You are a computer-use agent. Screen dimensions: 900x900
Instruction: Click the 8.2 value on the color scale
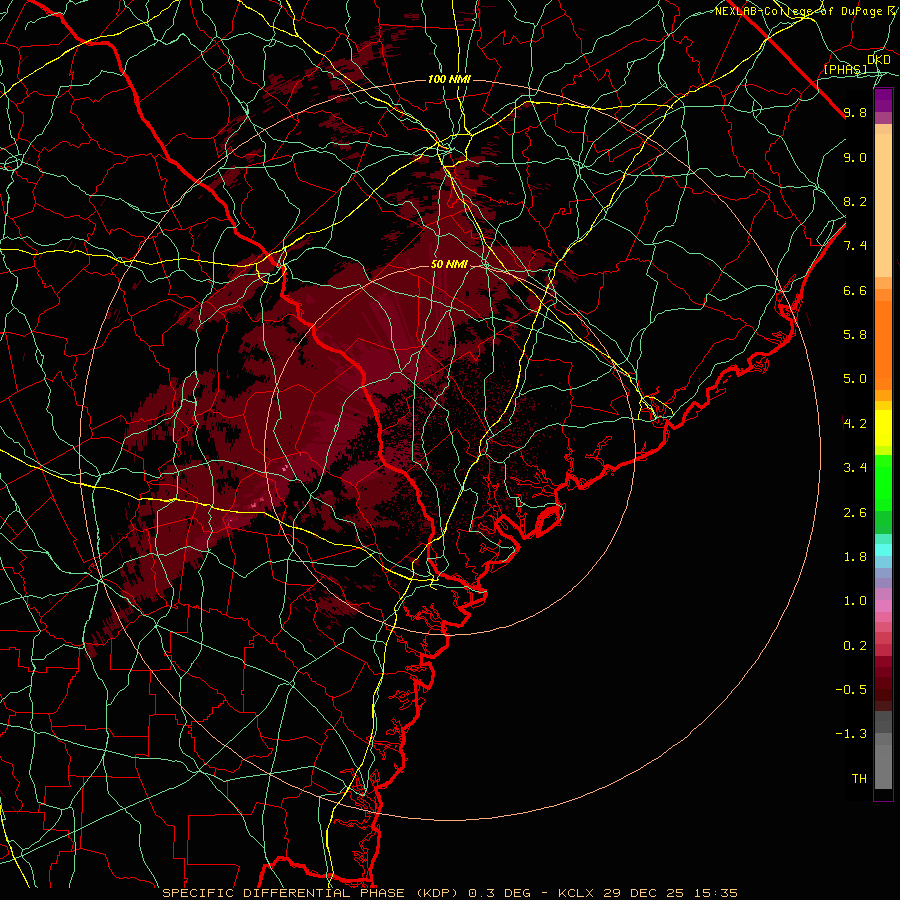click(855, 201)
